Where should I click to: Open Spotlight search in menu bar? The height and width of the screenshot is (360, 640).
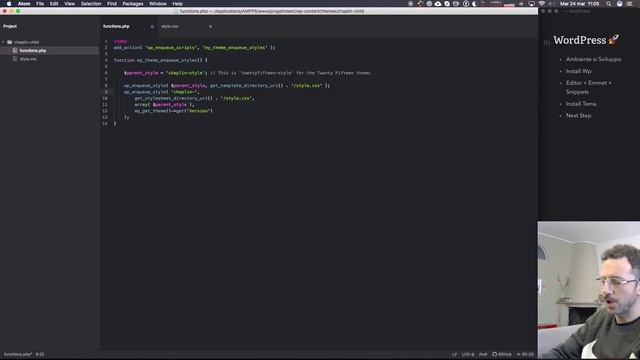click(609, 4)
